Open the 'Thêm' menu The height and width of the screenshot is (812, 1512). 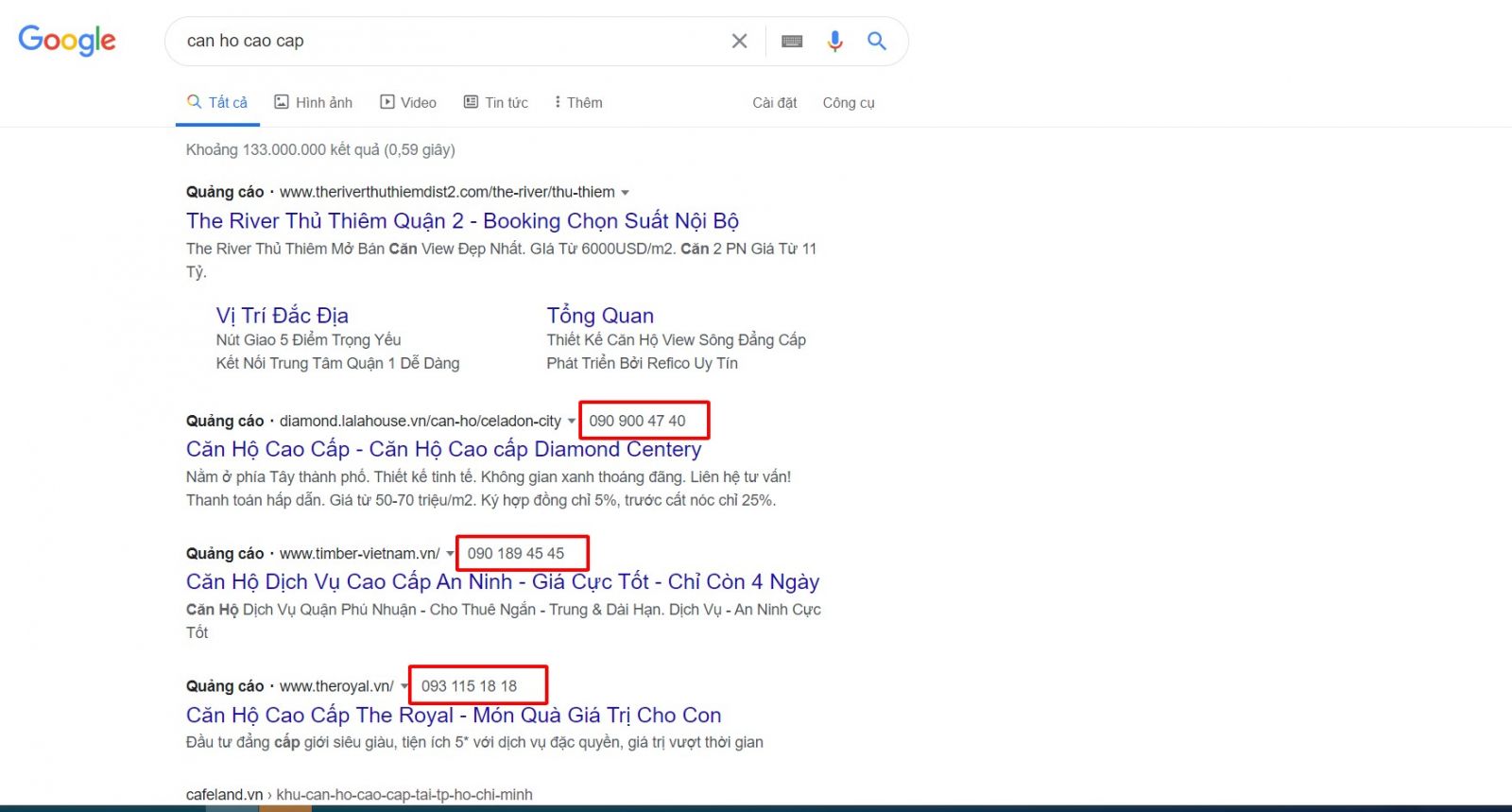pyautogui.click(x=578, y=102)
